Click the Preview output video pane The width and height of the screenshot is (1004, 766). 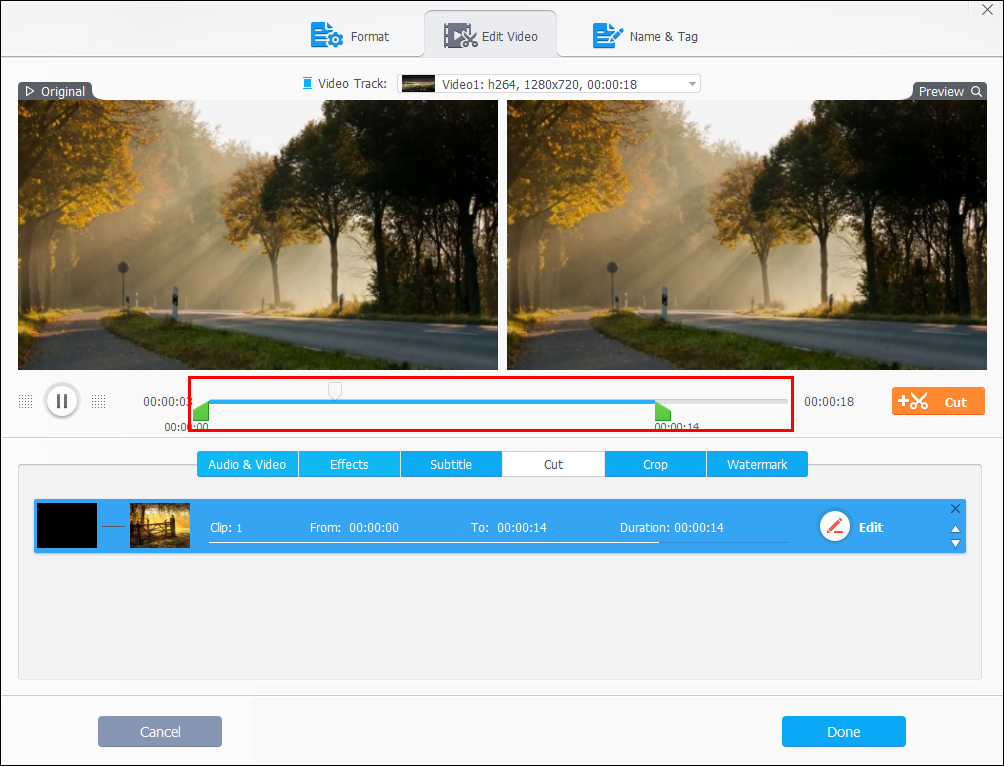coord(747,234)
